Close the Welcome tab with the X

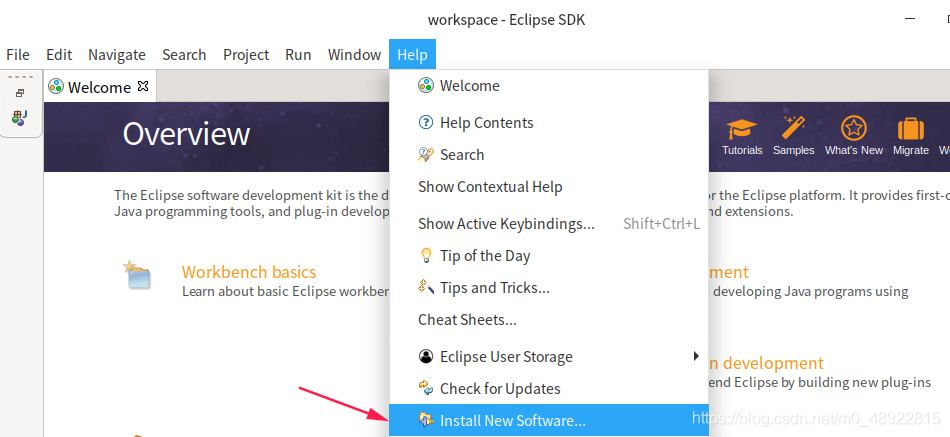tap(143, 86)
